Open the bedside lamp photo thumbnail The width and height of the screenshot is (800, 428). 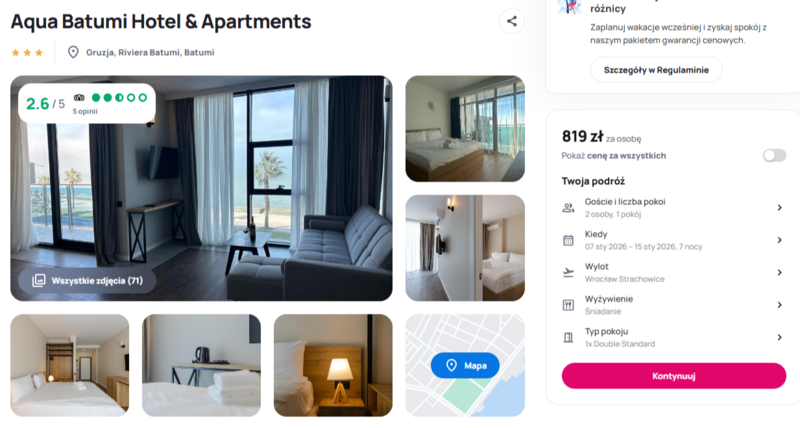click(x=333, y=365)
